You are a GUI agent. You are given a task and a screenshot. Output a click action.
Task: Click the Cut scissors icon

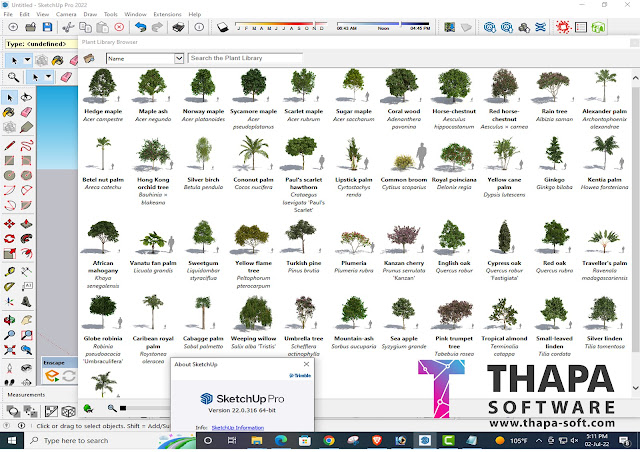click(68, 27)
